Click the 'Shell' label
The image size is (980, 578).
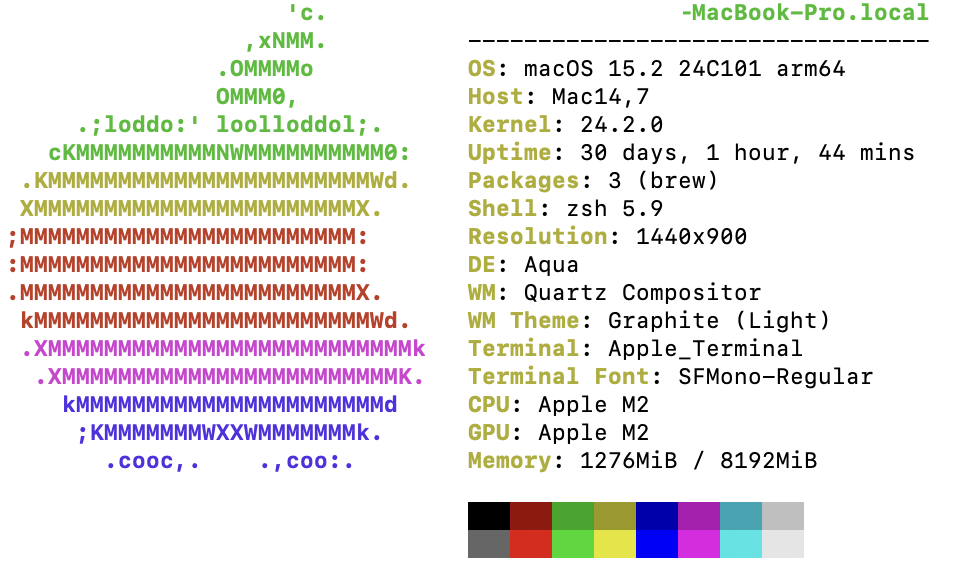pyautogui.click(x=502, y=209)
